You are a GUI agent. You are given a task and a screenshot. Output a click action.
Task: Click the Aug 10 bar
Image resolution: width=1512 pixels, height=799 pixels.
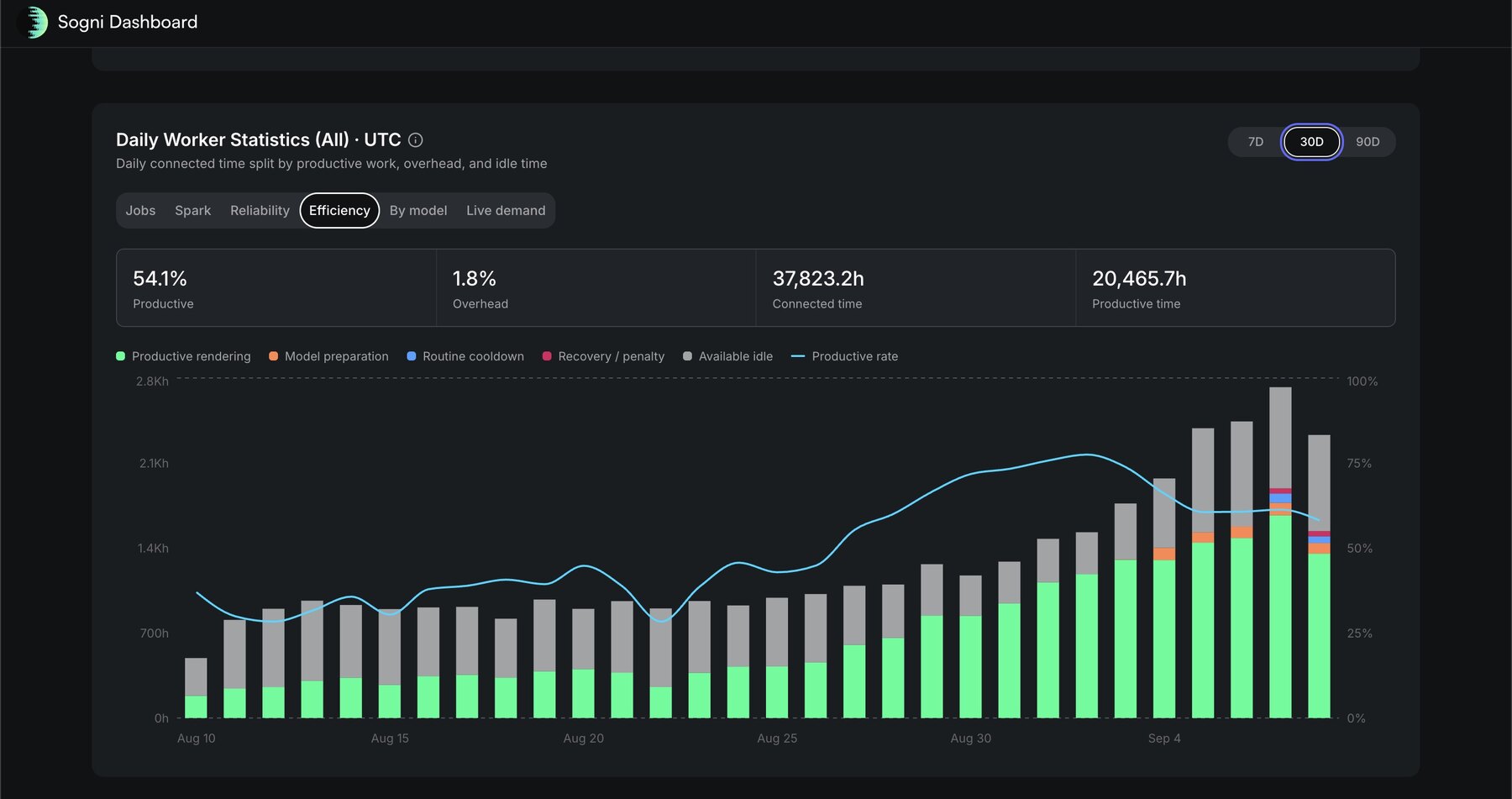(x=196, y=688)
